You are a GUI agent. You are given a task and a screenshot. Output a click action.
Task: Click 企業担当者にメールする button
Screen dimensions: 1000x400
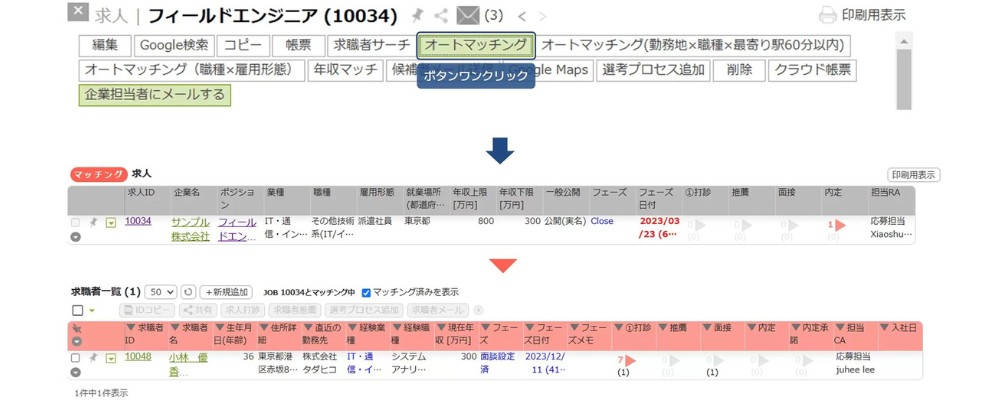click(x=155, y=95)
